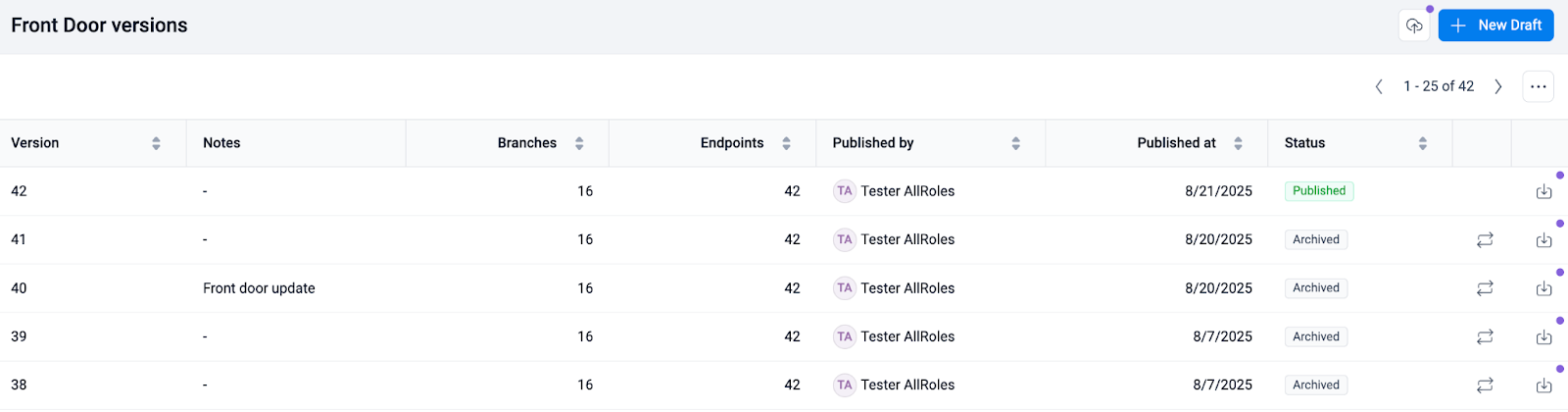Viewport: 1568px width, 412px height.
Task: Download version 42 using its download icon
Action: 1543,191
